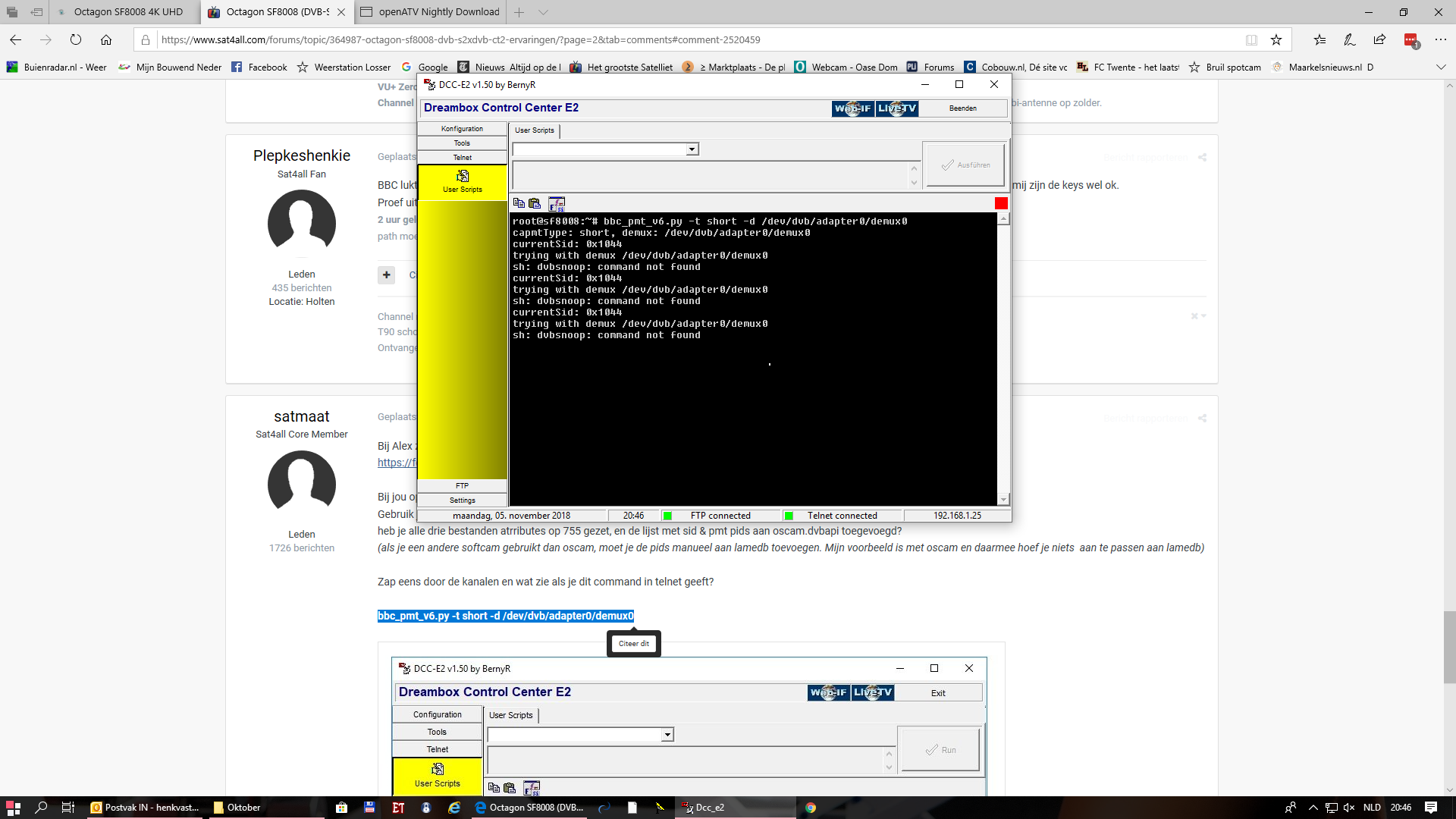Open Settings section in DCC-E2 sidebar
Screen dimensions: 1456x819
[462, 500]
